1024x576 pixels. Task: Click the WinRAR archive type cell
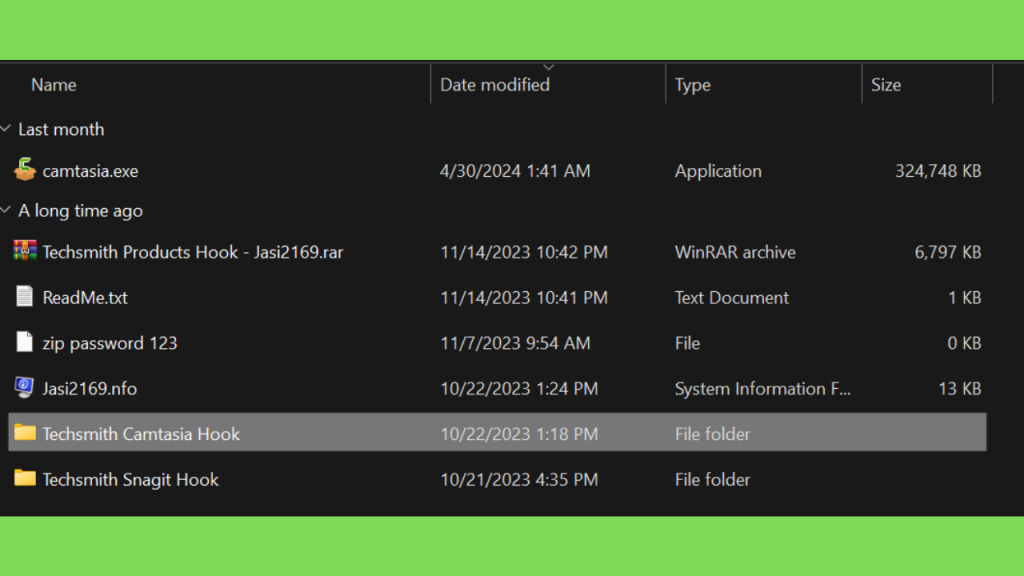point(735,252)
